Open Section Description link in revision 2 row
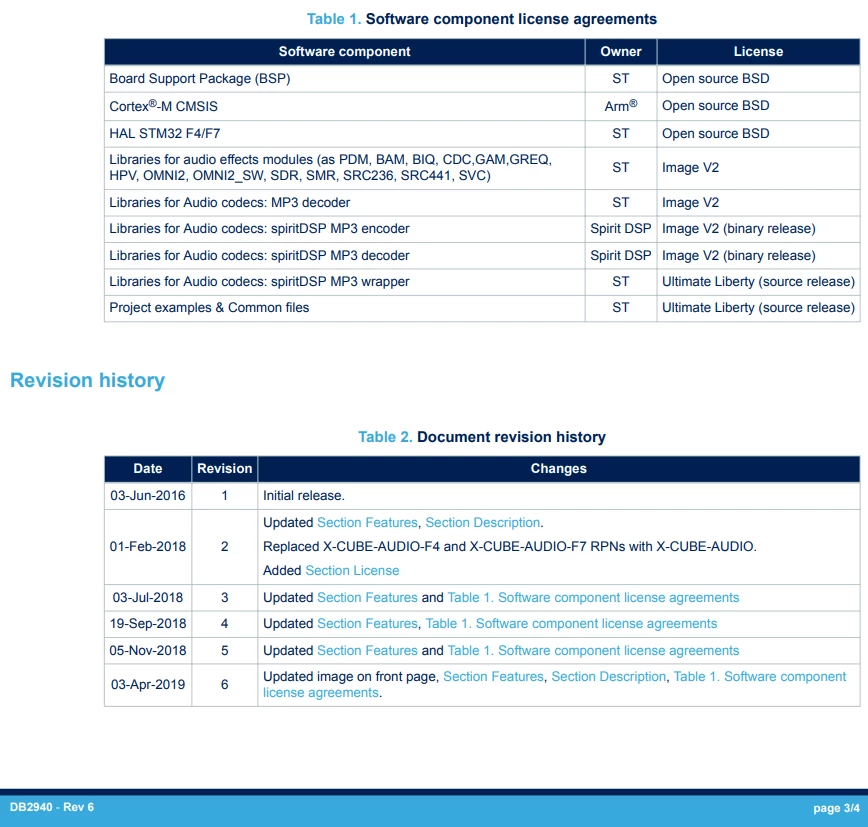 (482, 523)
